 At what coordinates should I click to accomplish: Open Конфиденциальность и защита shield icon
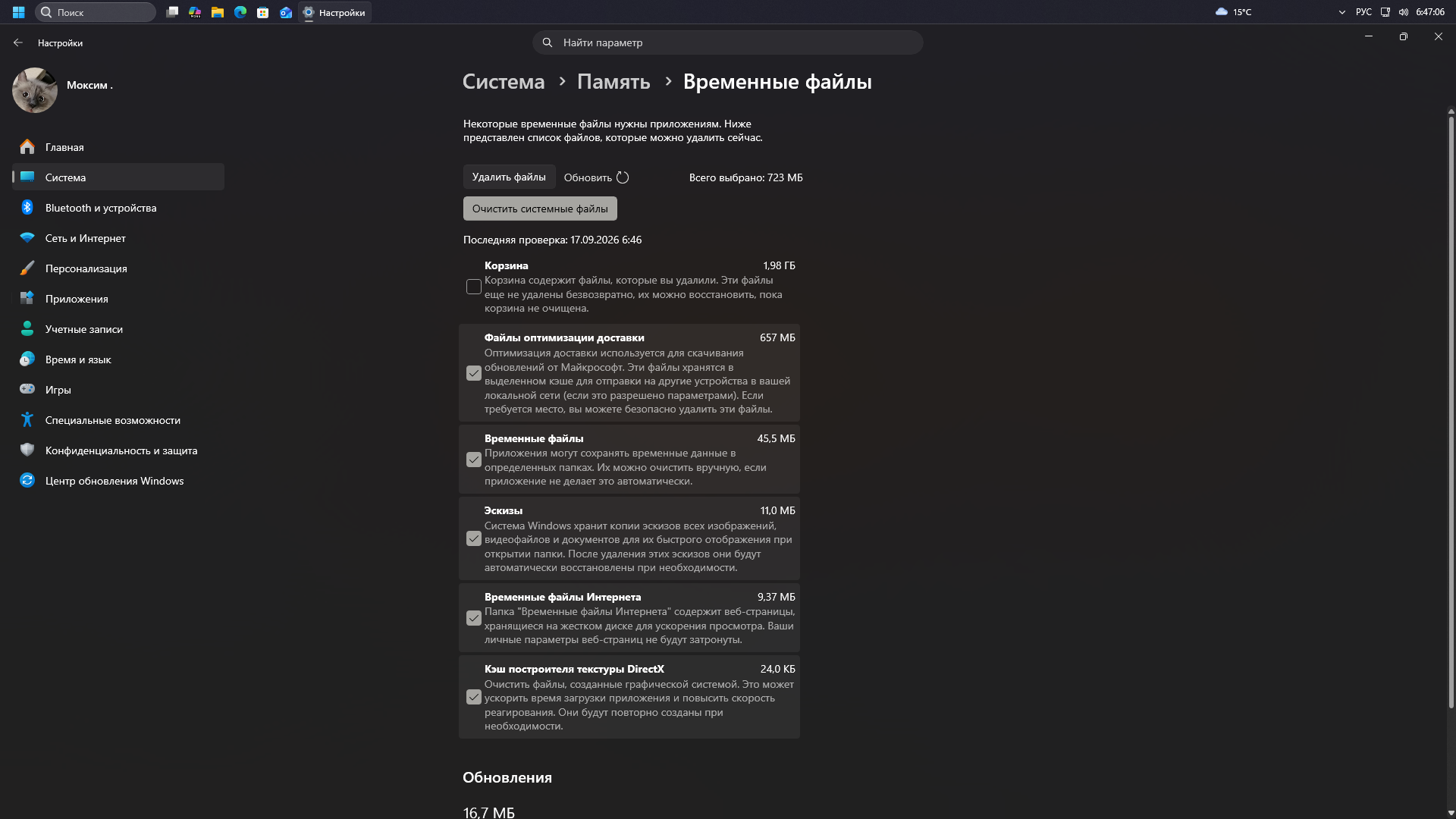[x=27, y=450]
